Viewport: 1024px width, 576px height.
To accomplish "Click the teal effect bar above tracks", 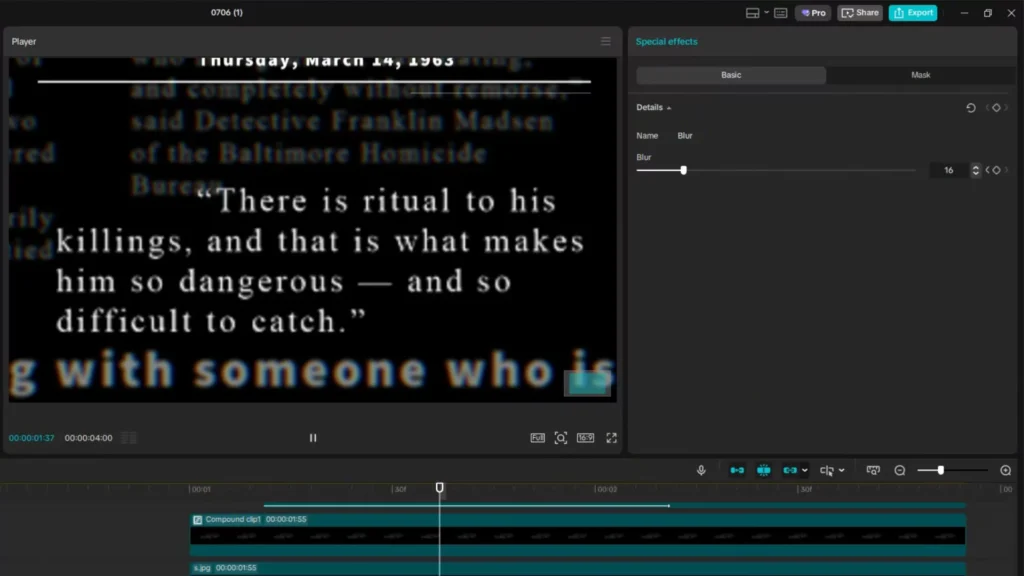I will click(x=614, y=505).
